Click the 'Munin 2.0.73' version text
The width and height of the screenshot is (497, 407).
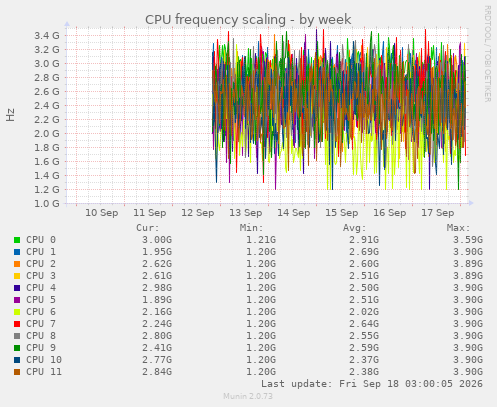coord(248,396)
